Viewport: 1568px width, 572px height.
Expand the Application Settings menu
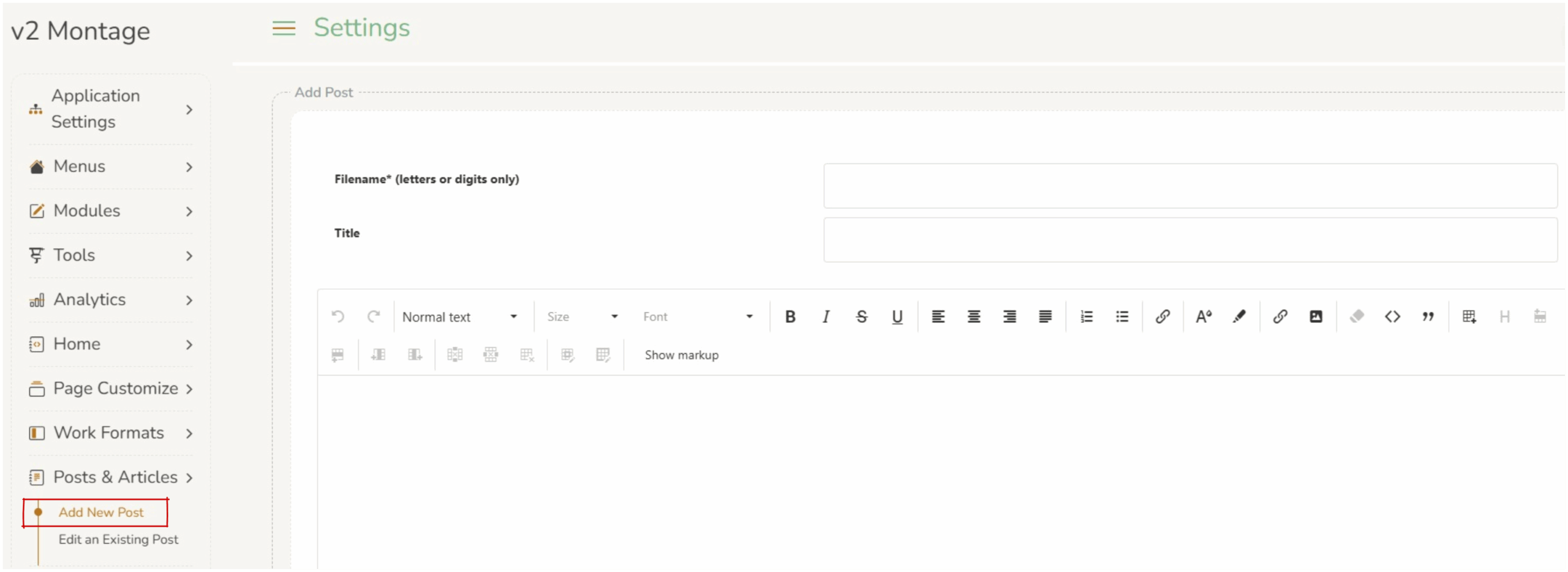point(110,109)
